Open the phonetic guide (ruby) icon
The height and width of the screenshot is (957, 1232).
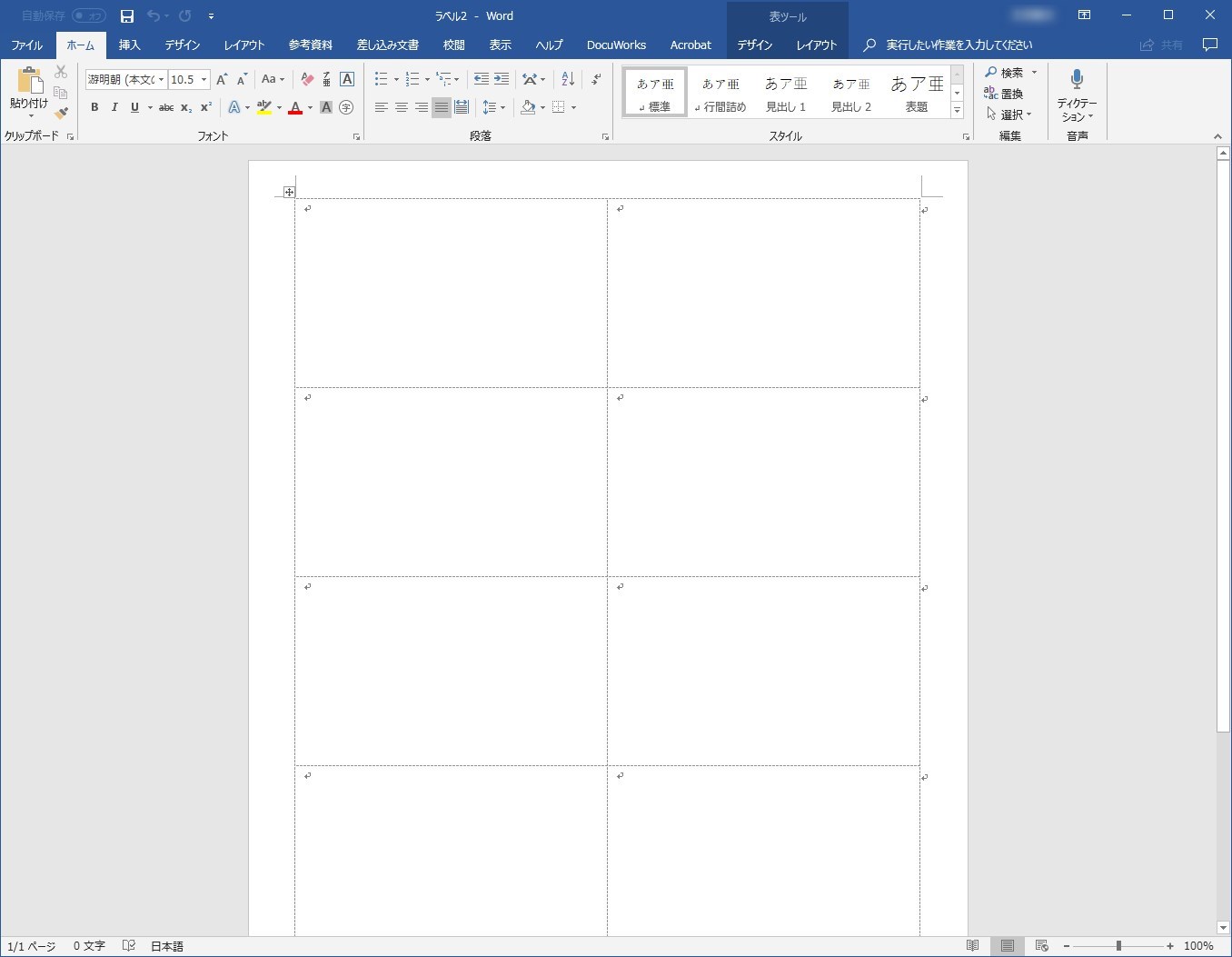pos(327,80)
